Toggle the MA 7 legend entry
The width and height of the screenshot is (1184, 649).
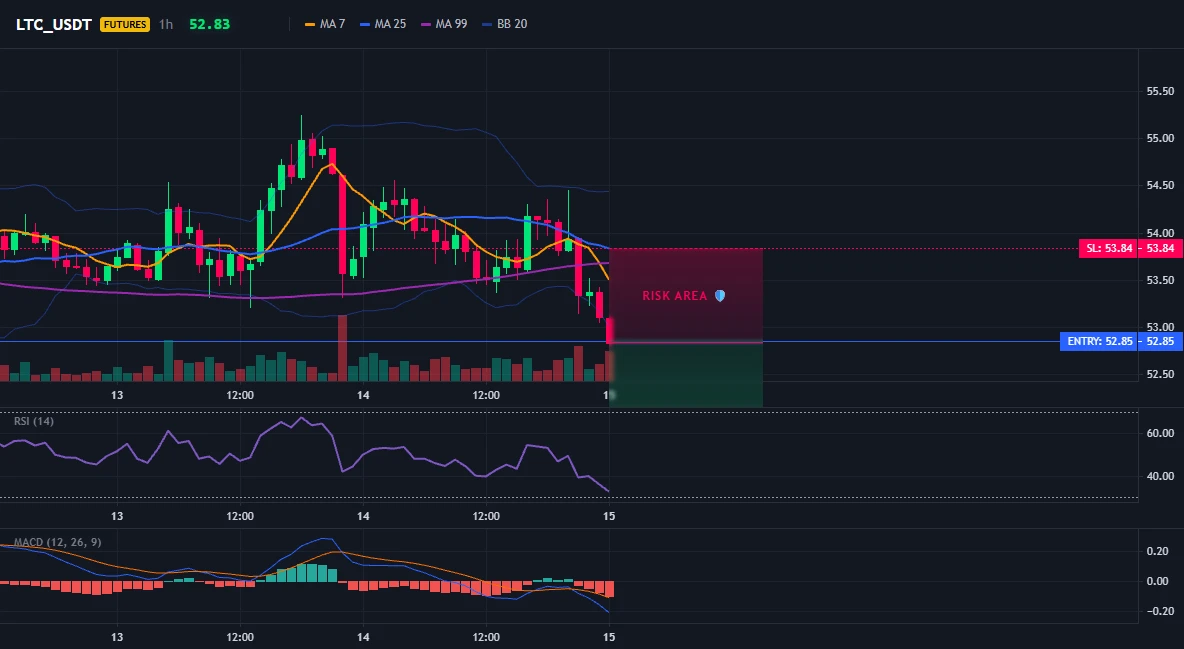pyautogui.click(x=325, y=24)
